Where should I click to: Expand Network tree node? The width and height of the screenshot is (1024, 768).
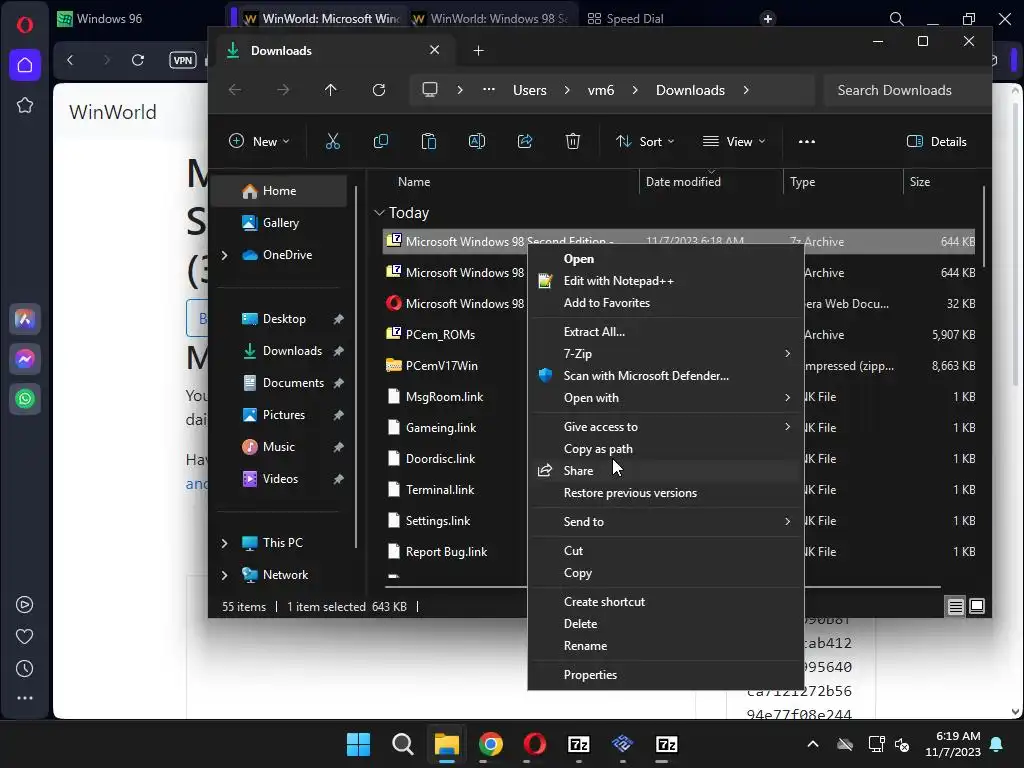pos(225,575)
